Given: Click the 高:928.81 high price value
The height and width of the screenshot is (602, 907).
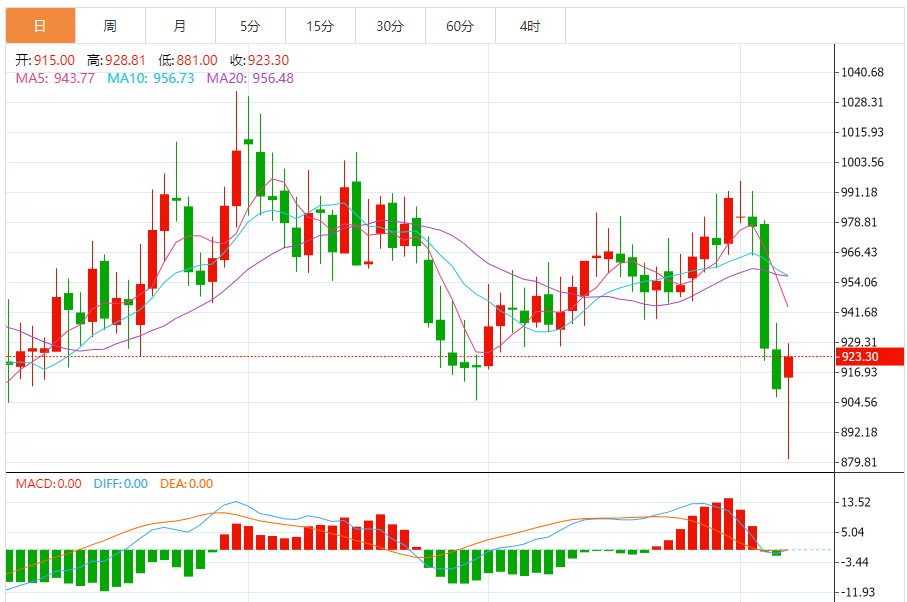Looking at the screenshot, I should click(116, 60).
